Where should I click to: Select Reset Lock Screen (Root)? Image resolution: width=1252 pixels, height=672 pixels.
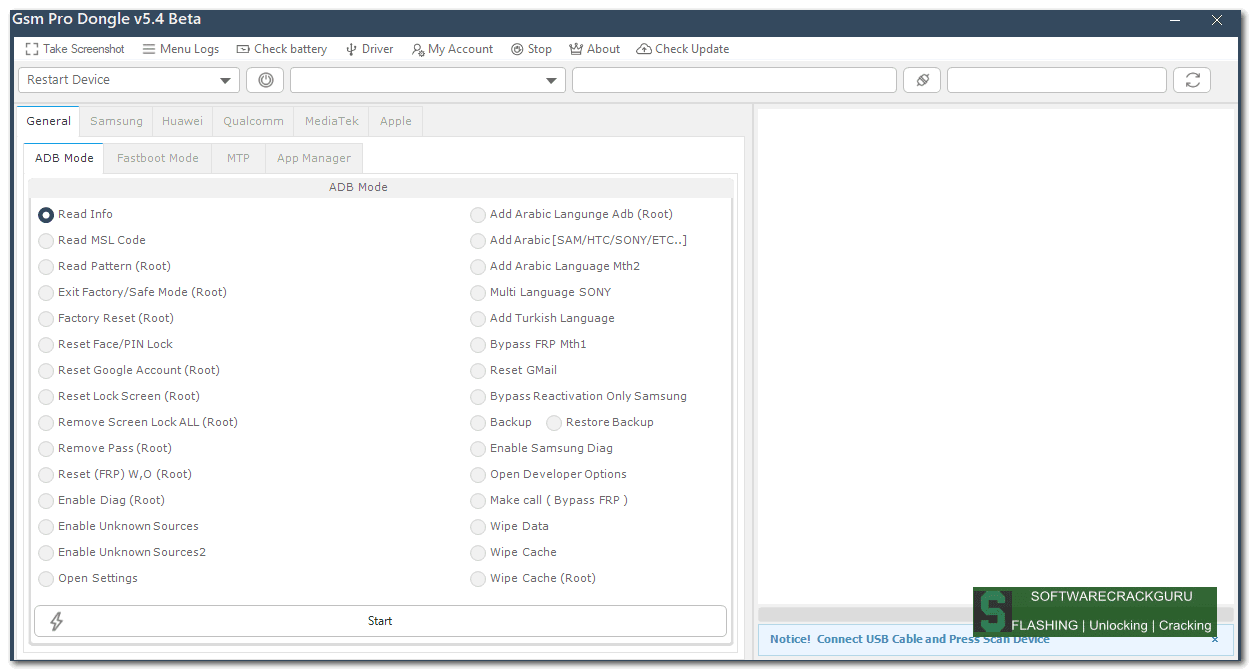click(x=119, y=396)
